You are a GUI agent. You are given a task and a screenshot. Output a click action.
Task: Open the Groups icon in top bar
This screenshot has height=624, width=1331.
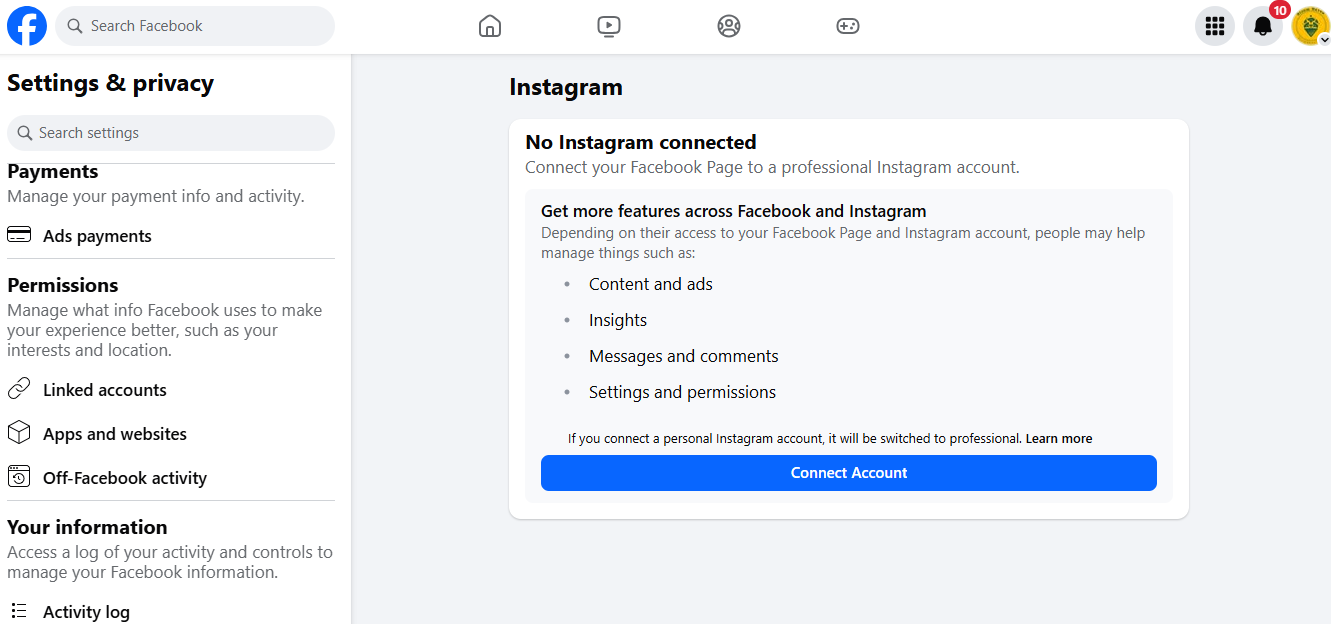coord(729,26)
